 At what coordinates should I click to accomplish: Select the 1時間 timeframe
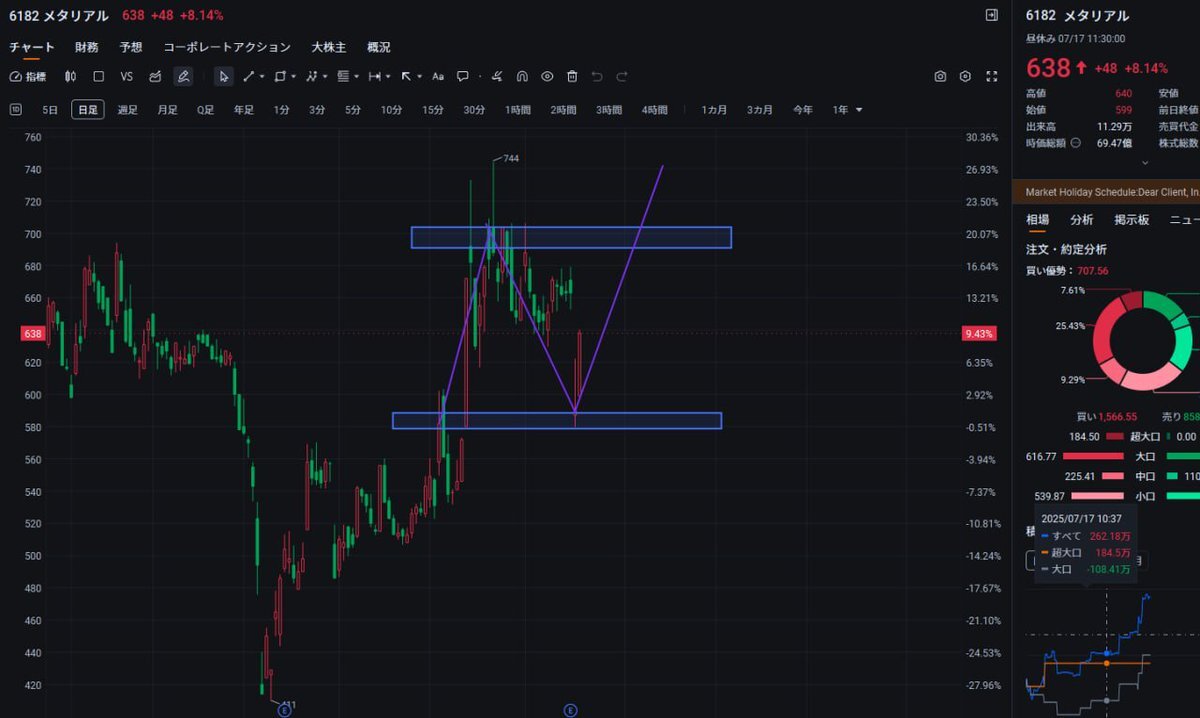tap(518, 109)
